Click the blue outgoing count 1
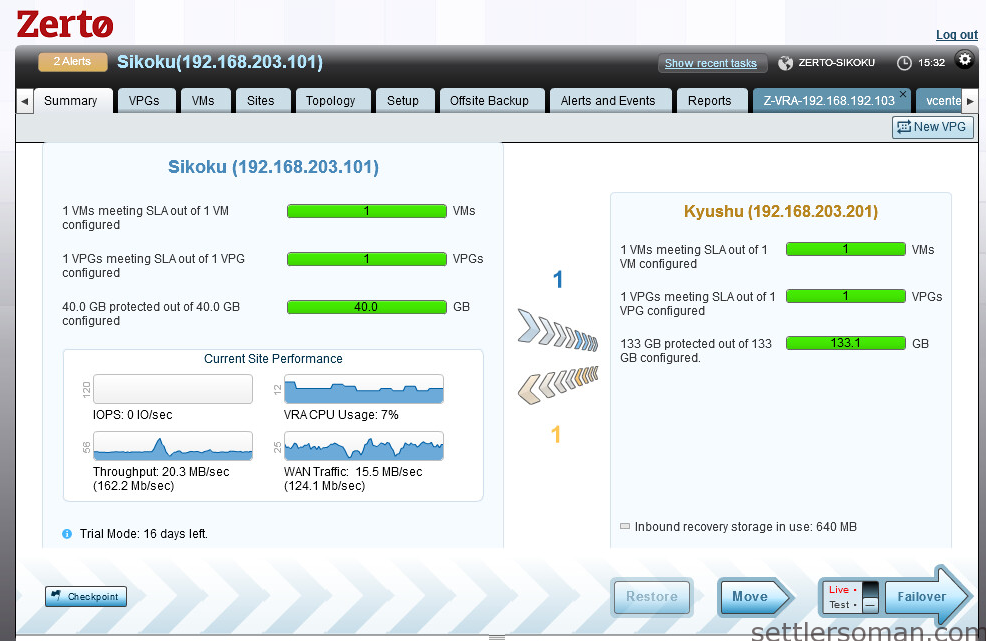The image size is (986, 641). pos(558,279)
